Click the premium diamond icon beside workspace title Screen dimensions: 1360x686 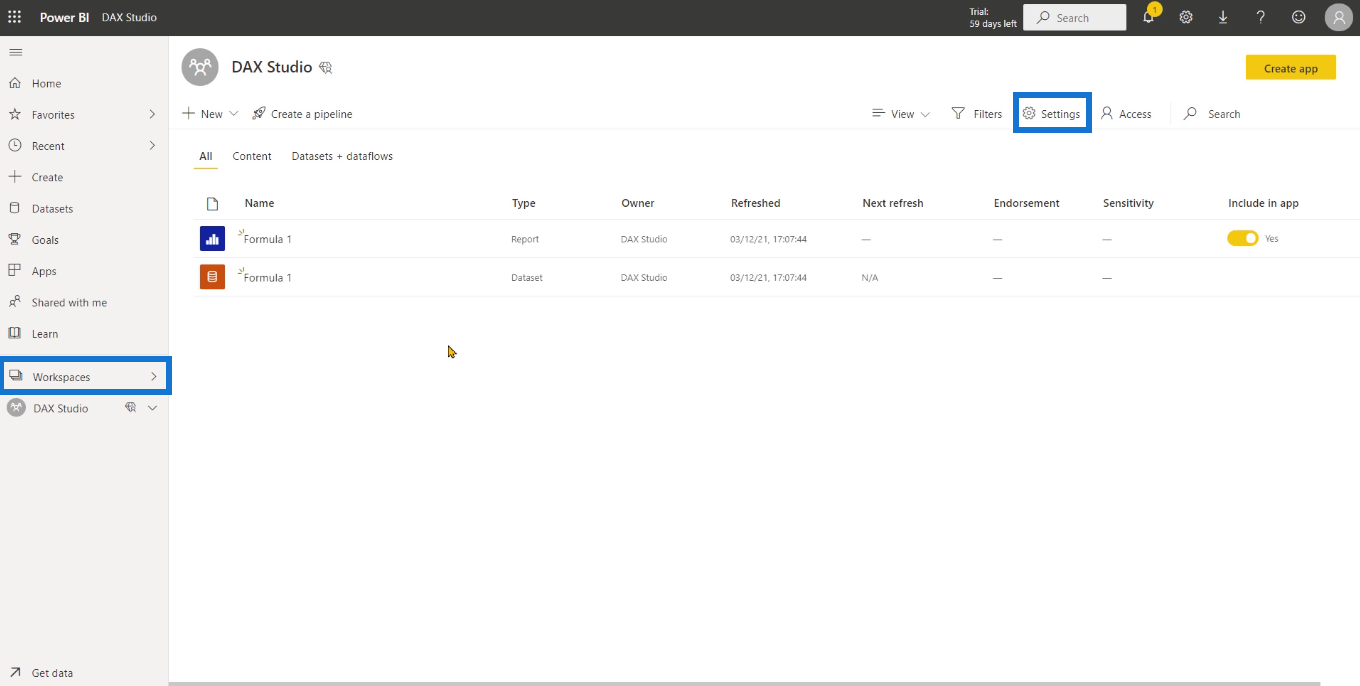[x=325, y=68]
